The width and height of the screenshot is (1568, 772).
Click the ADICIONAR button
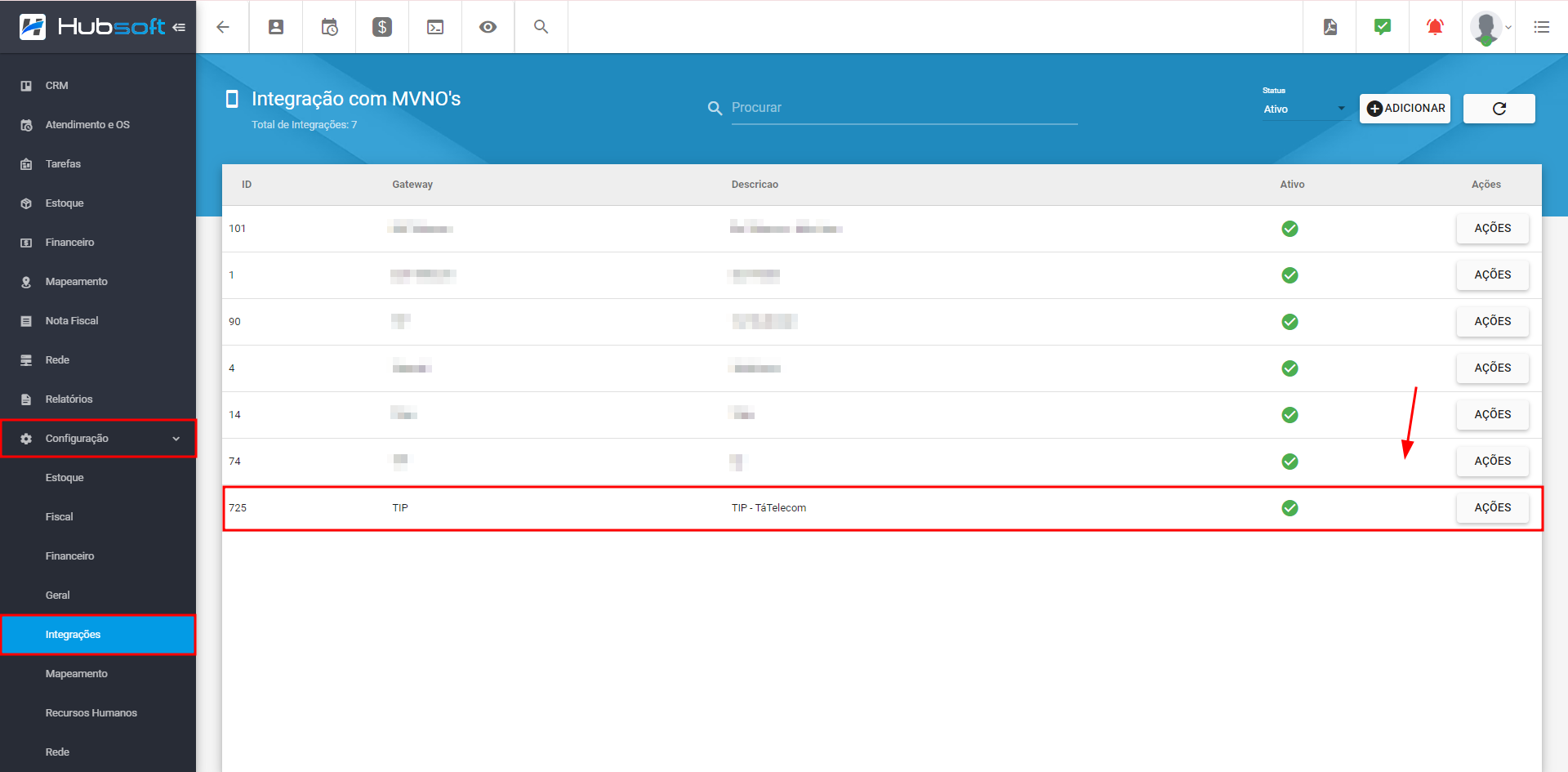coord(1405,109)
